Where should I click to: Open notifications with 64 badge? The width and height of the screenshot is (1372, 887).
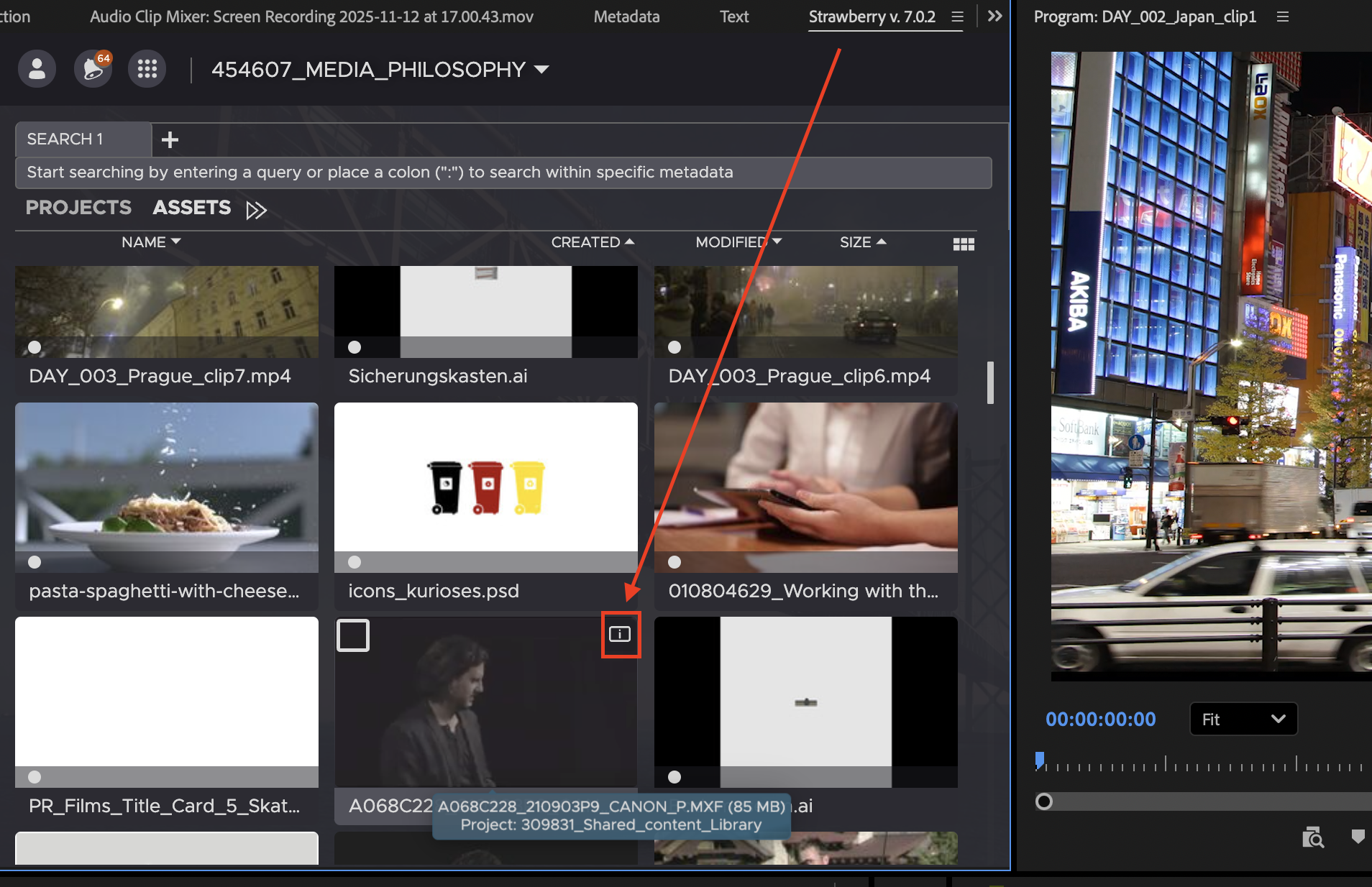93,69
